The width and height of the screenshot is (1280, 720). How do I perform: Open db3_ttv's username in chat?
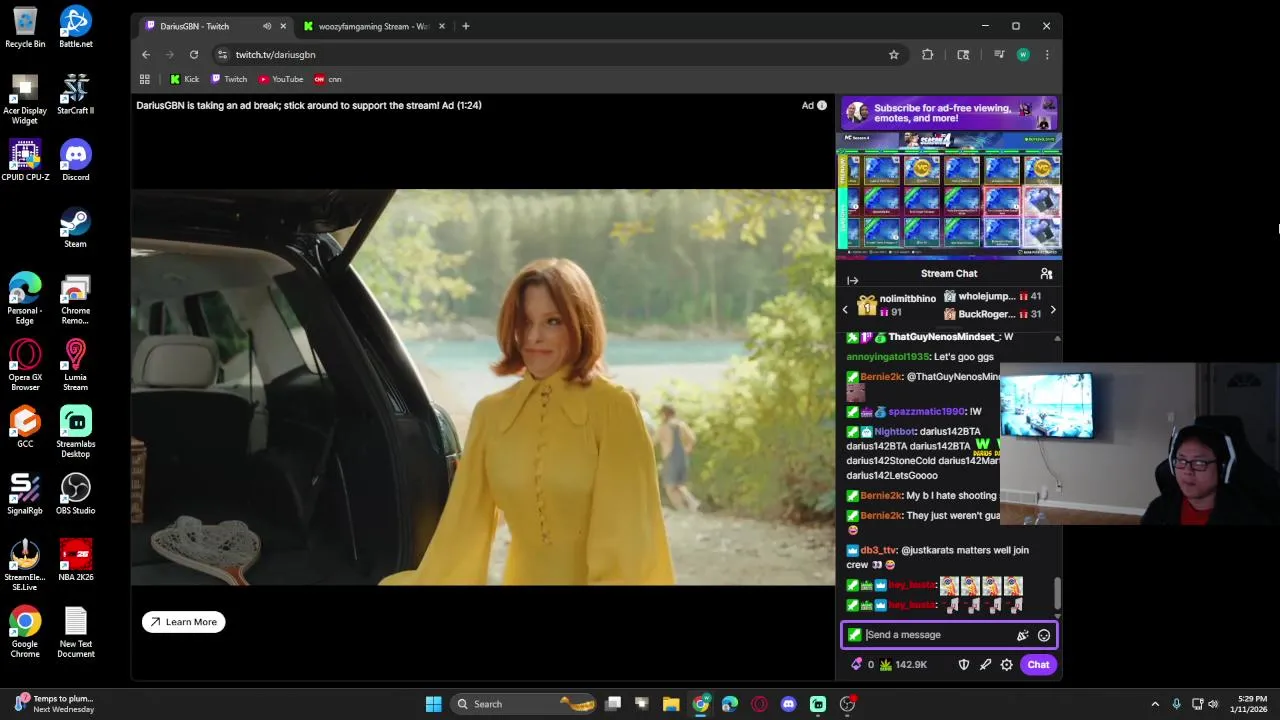coord(879,550)
